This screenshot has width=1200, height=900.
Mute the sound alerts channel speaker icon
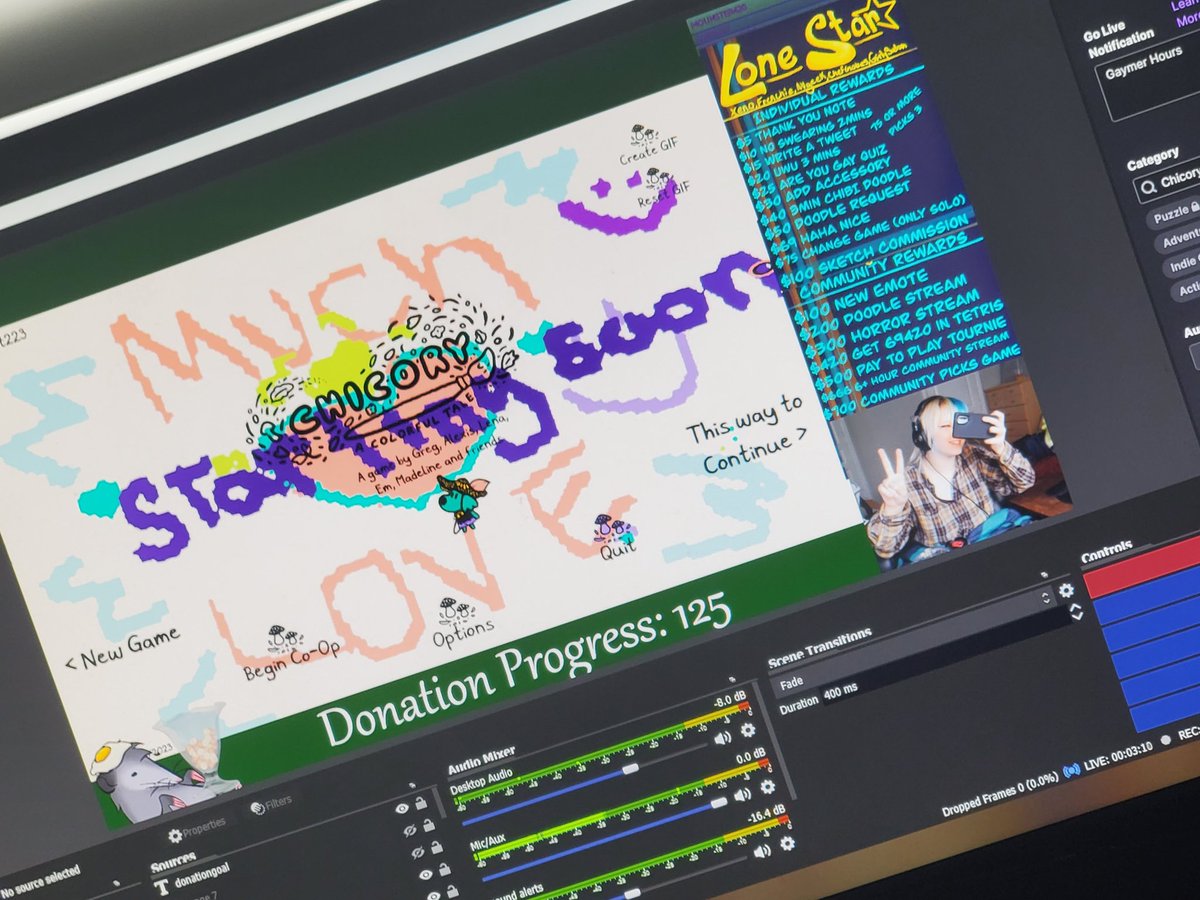761,852
